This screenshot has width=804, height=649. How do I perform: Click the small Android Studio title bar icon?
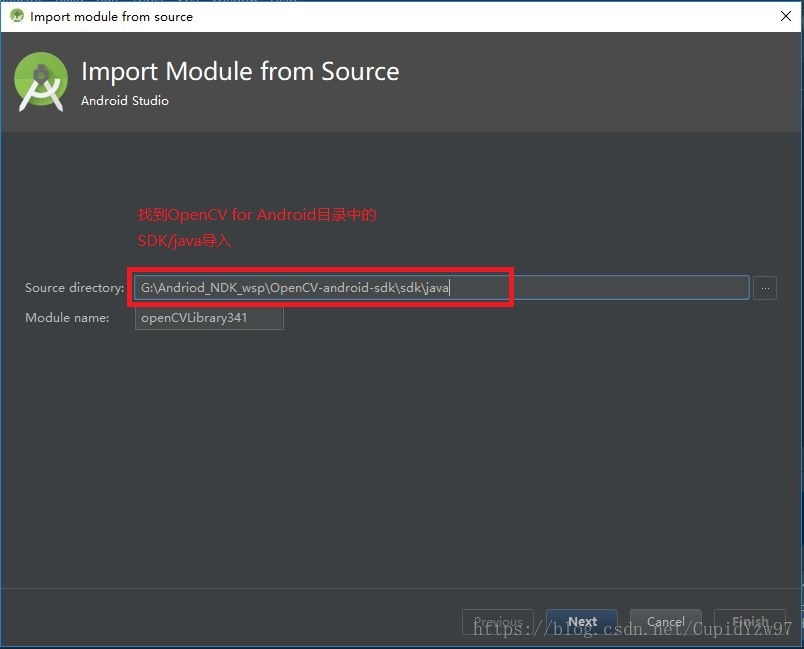point(17,16)
